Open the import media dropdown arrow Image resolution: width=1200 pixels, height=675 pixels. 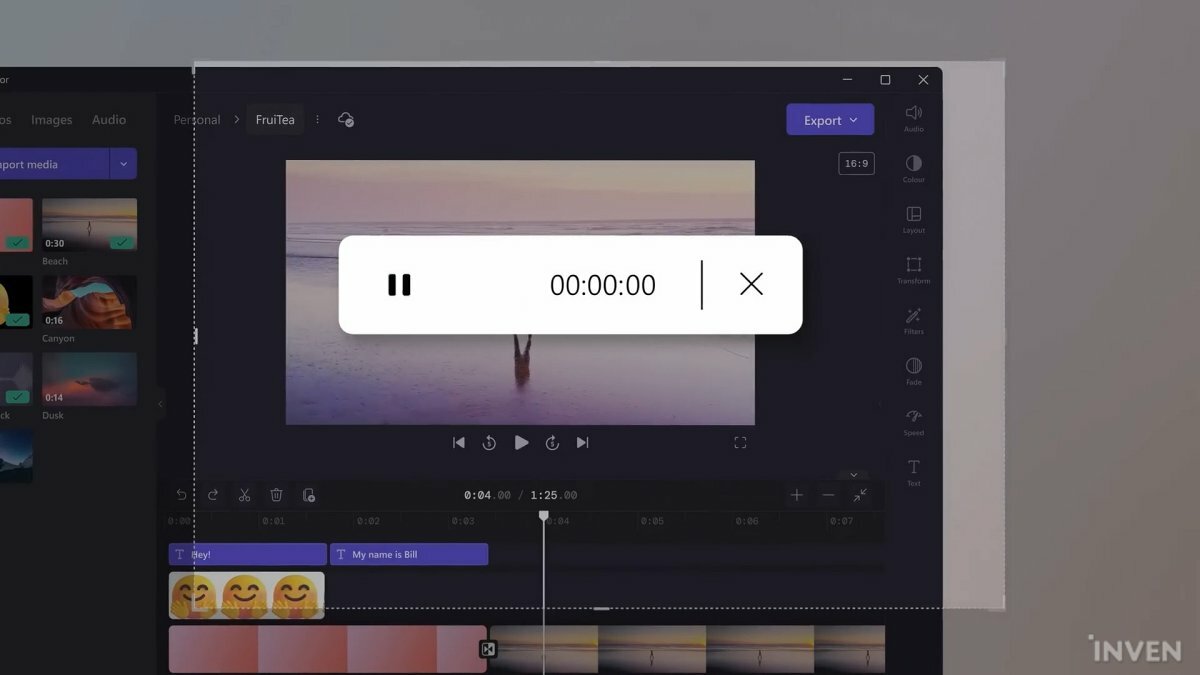(124, 164)
